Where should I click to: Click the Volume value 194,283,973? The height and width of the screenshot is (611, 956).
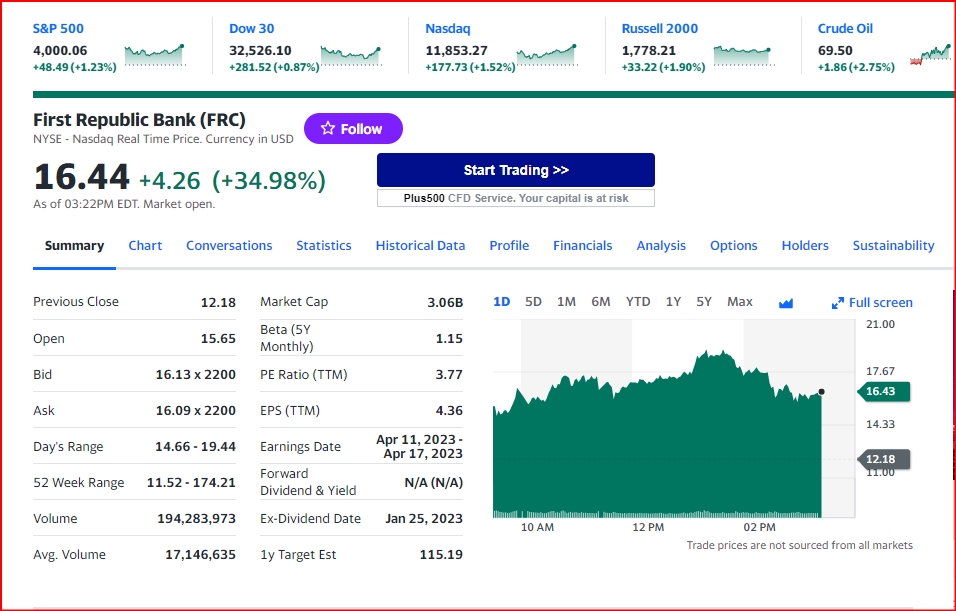click(x=196, y=518)
